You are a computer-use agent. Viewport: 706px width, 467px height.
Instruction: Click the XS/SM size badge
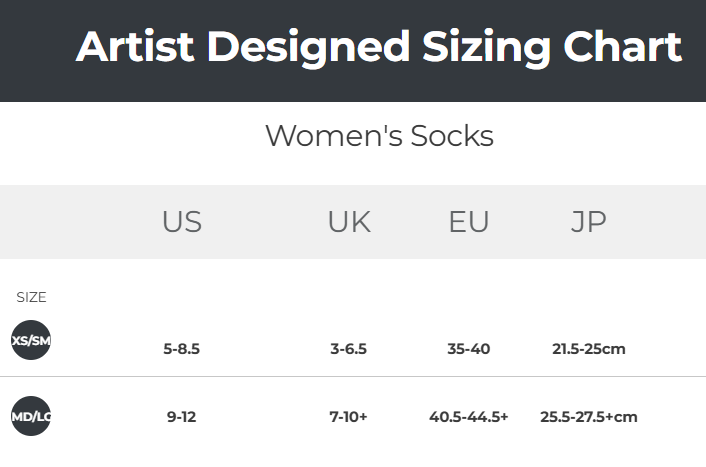click(x=31, y=340)
